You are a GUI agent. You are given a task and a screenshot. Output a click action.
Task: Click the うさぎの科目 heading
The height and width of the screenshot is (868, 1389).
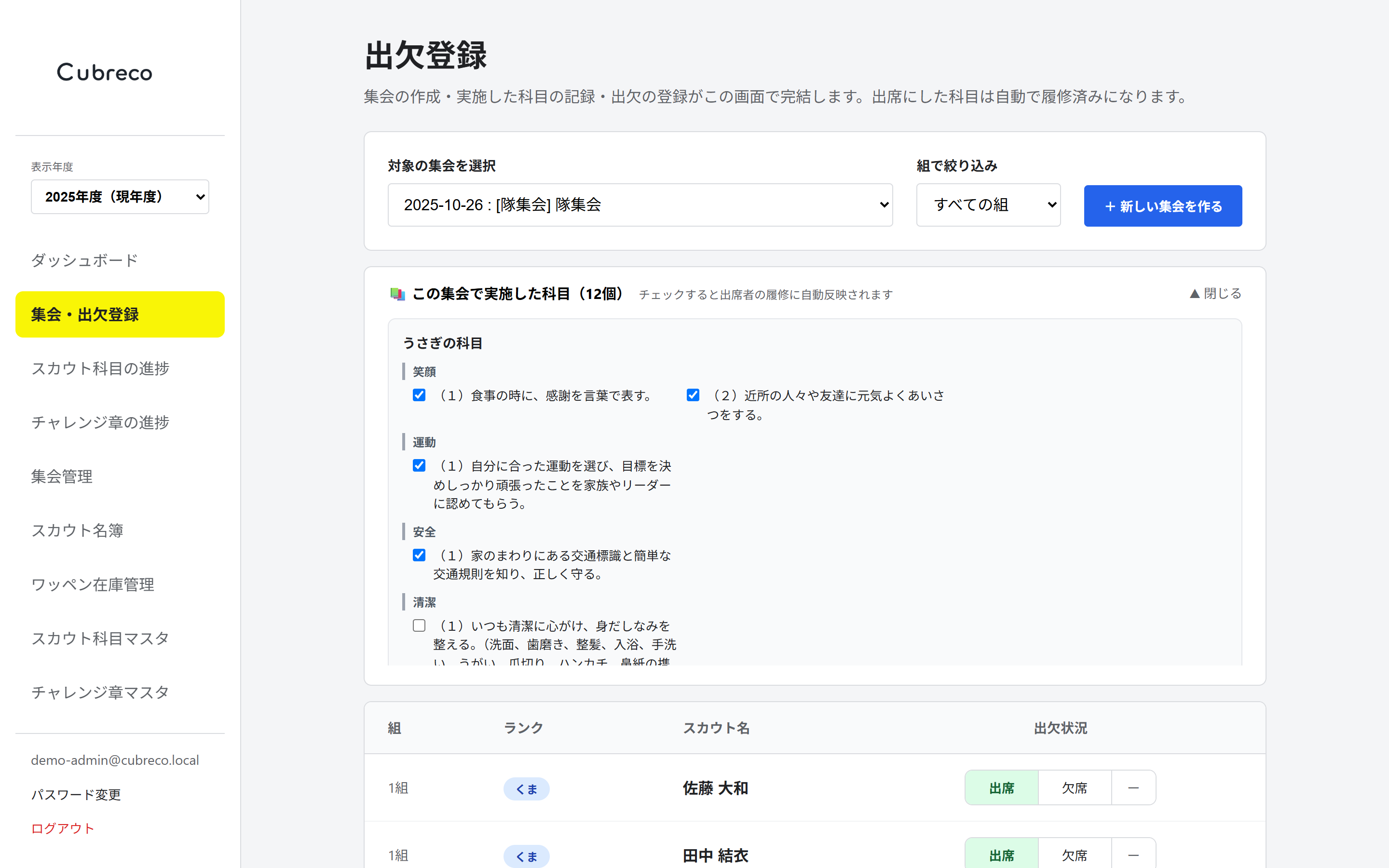pyautogui.click(x=442, y=343)
